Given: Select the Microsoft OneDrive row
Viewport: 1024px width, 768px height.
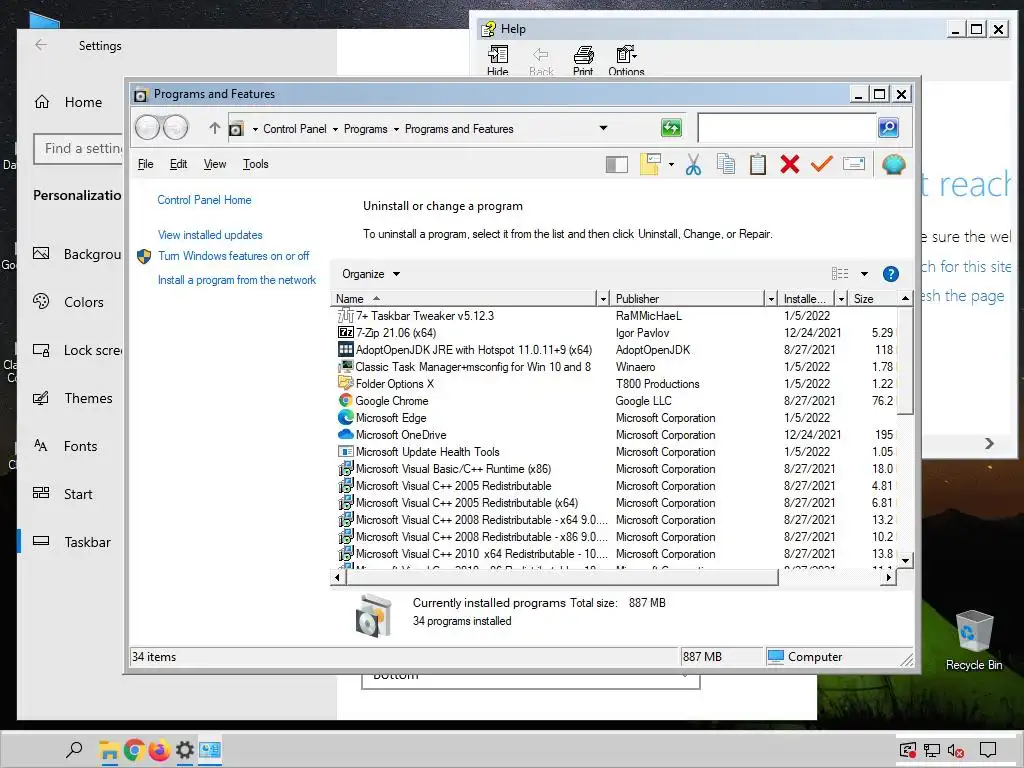Looking at the screenshot, I should pos(616,435).
